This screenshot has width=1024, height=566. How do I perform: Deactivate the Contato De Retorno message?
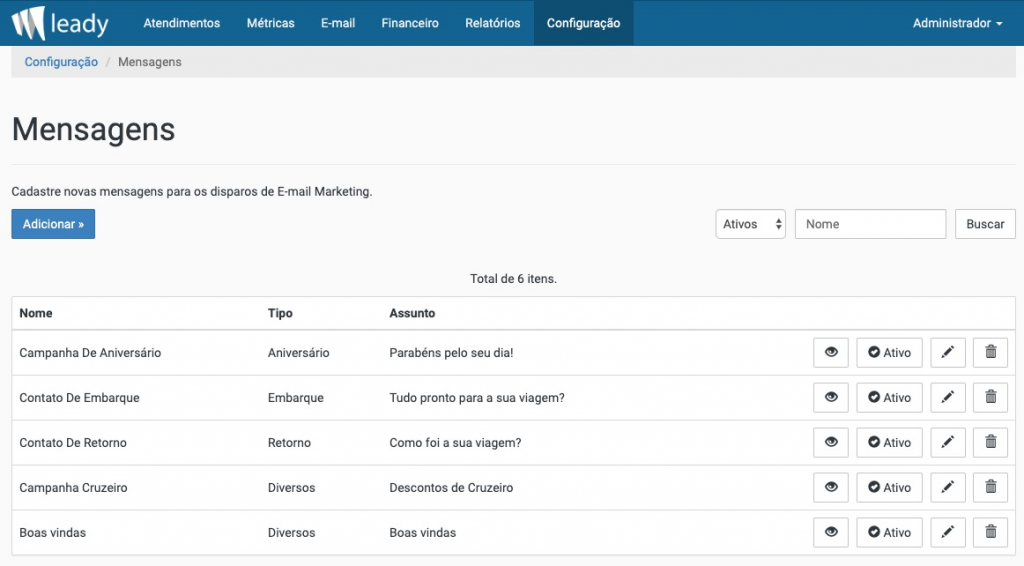[889, 443]
